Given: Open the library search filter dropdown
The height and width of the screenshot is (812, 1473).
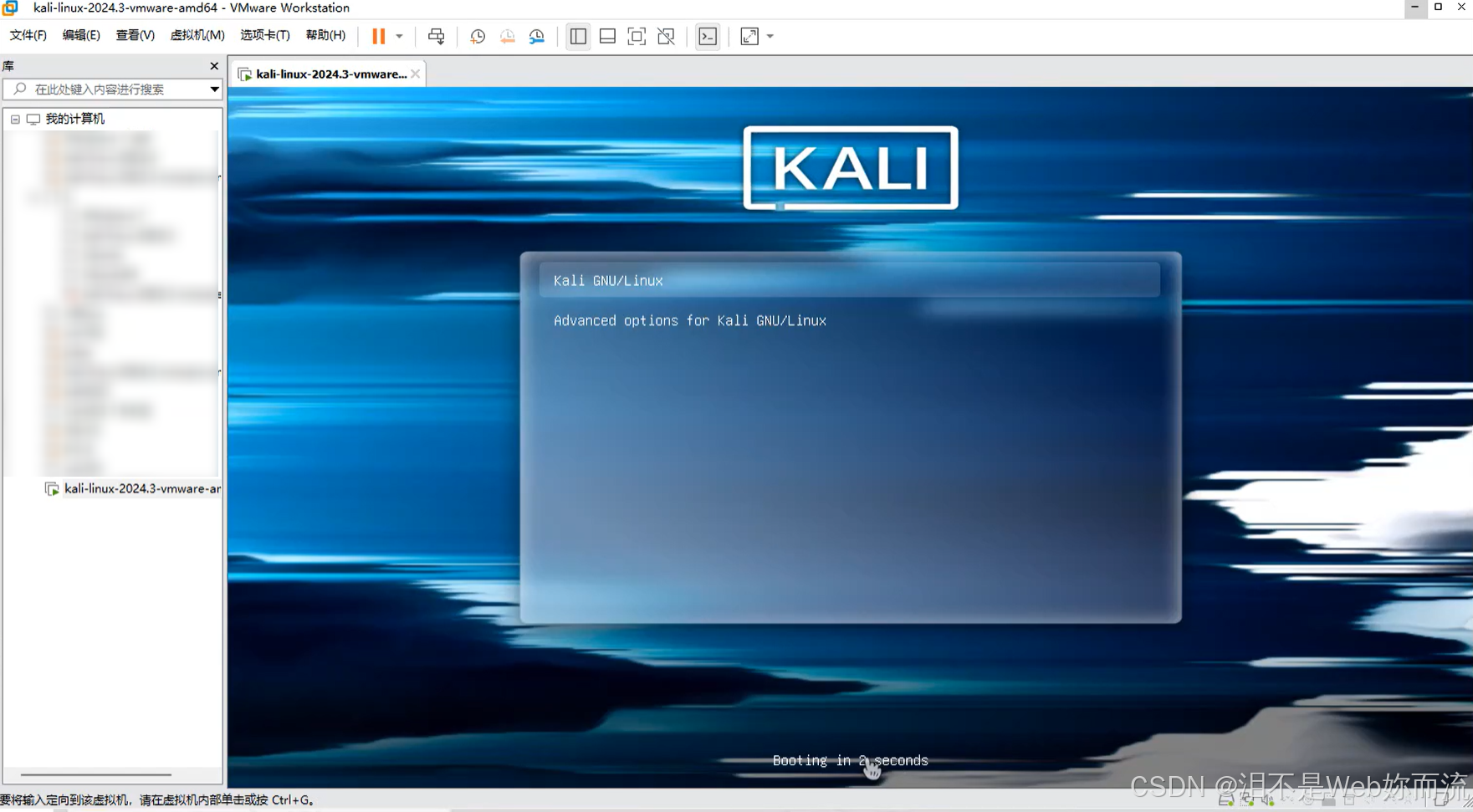Looking at the screenshot, I should tap(214, 89).
